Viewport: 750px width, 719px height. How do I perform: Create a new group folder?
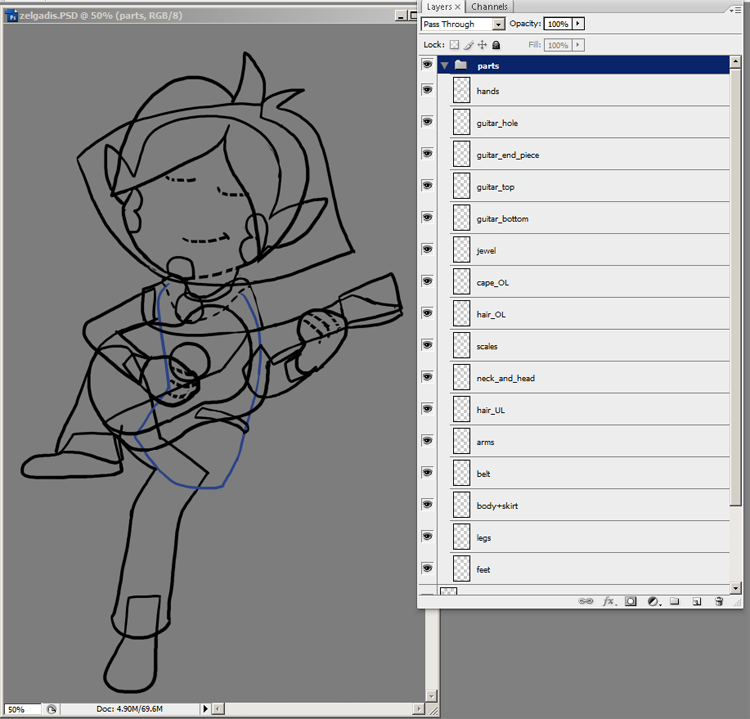click(x=674, y=601)
